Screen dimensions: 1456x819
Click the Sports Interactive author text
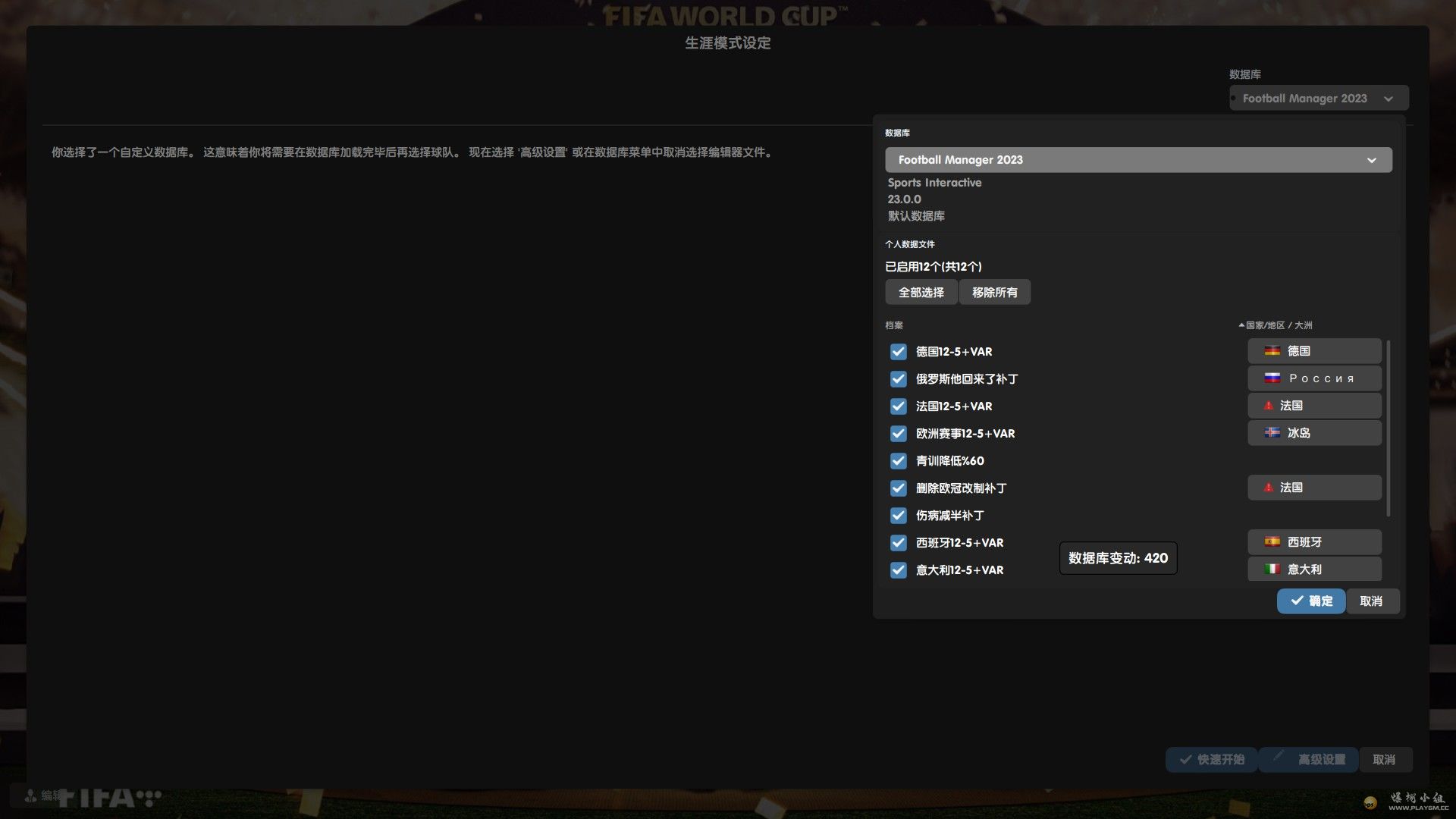click(x=934, y=183)
